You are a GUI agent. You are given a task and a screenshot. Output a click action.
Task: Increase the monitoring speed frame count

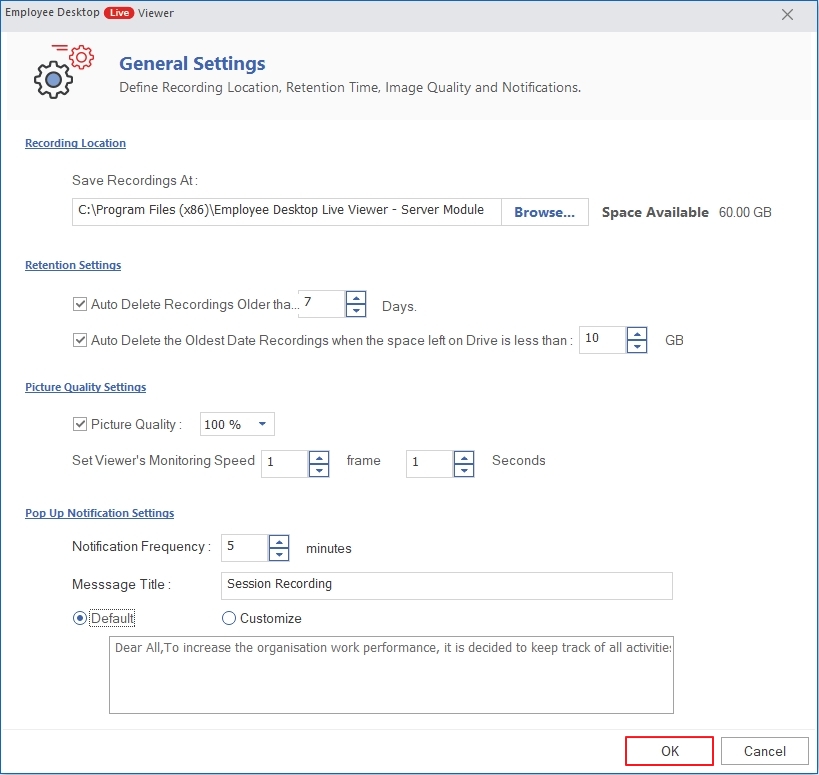point(319,457)
